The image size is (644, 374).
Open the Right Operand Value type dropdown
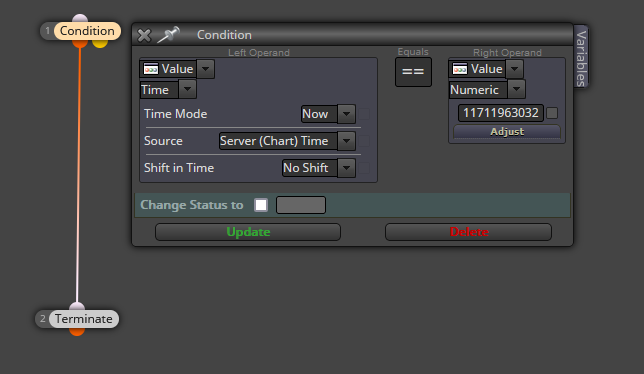tap(515, 69)
